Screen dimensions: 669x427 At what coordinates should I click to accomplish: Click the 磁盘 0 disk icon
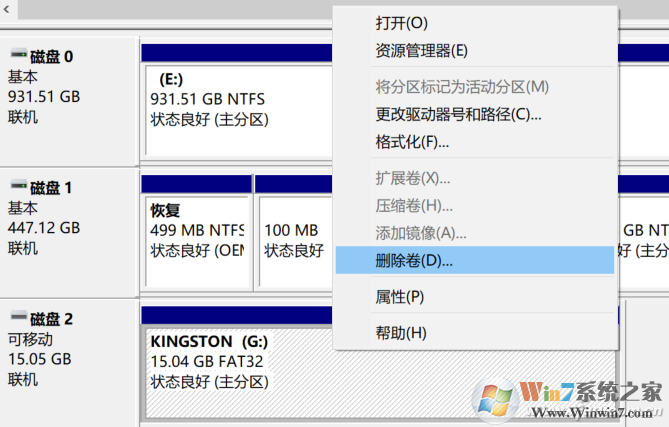coord(18,56)
